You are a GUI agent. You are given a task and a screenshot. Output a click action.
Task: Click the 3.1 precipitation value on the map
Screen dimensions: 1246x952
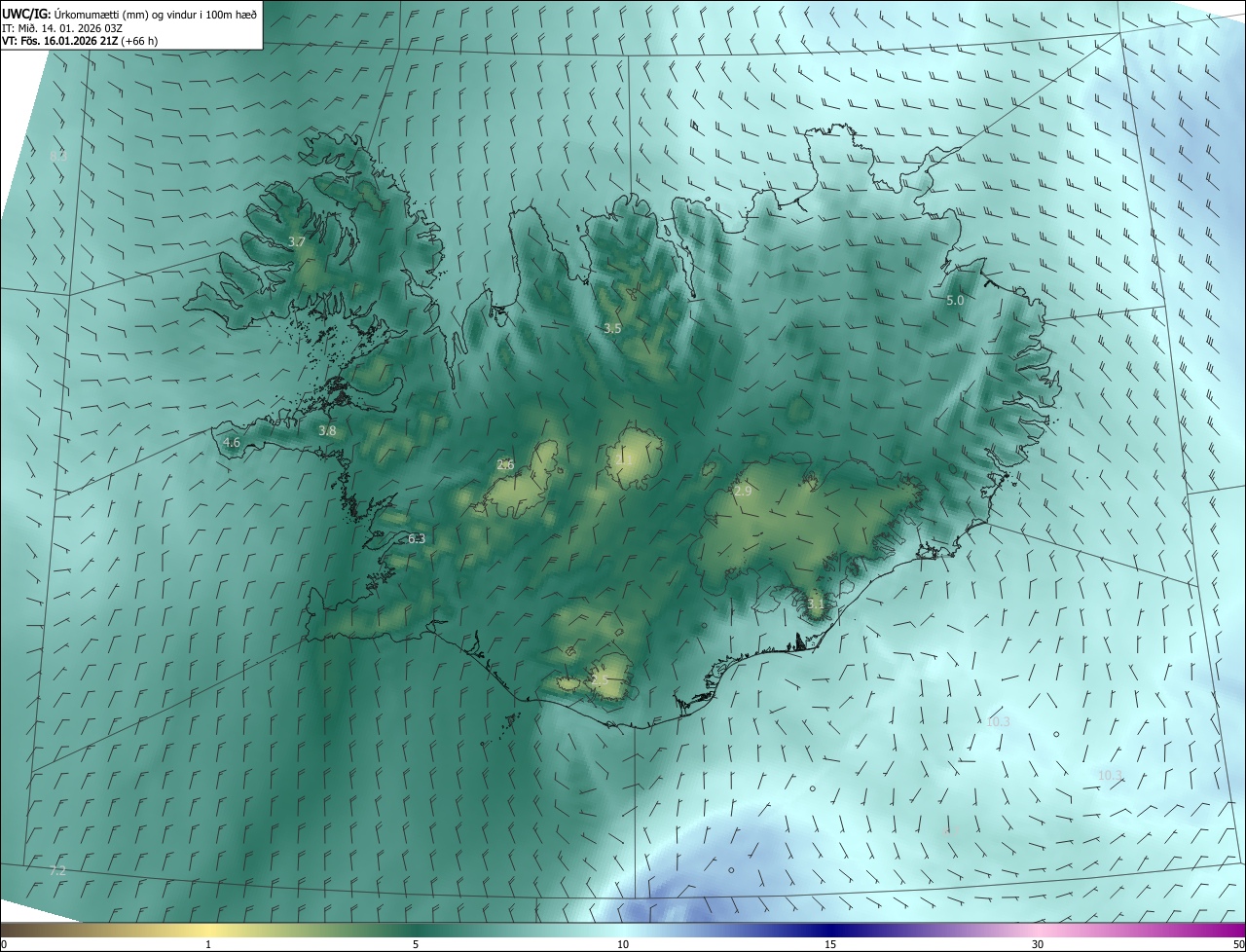tap(816, 604)
